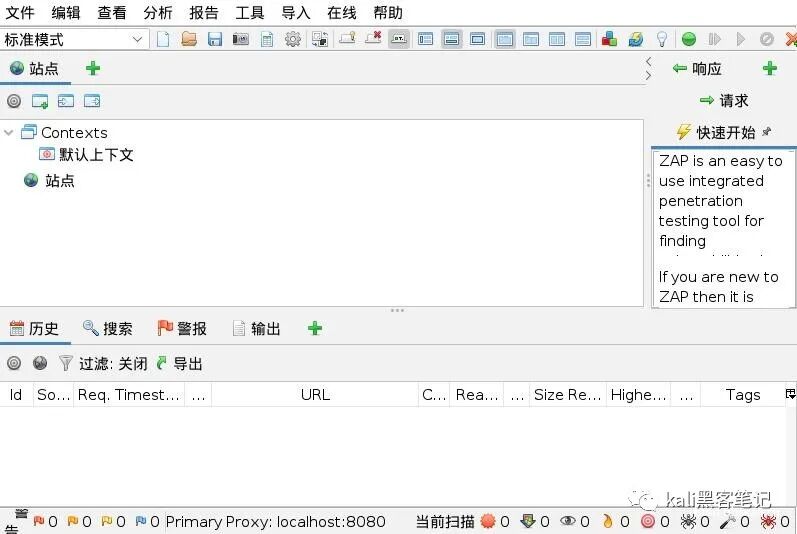Toggle the expand Sites tabs layout button
Image resolution: width=797 pixels, height=534 pixels.
[425, 39]
